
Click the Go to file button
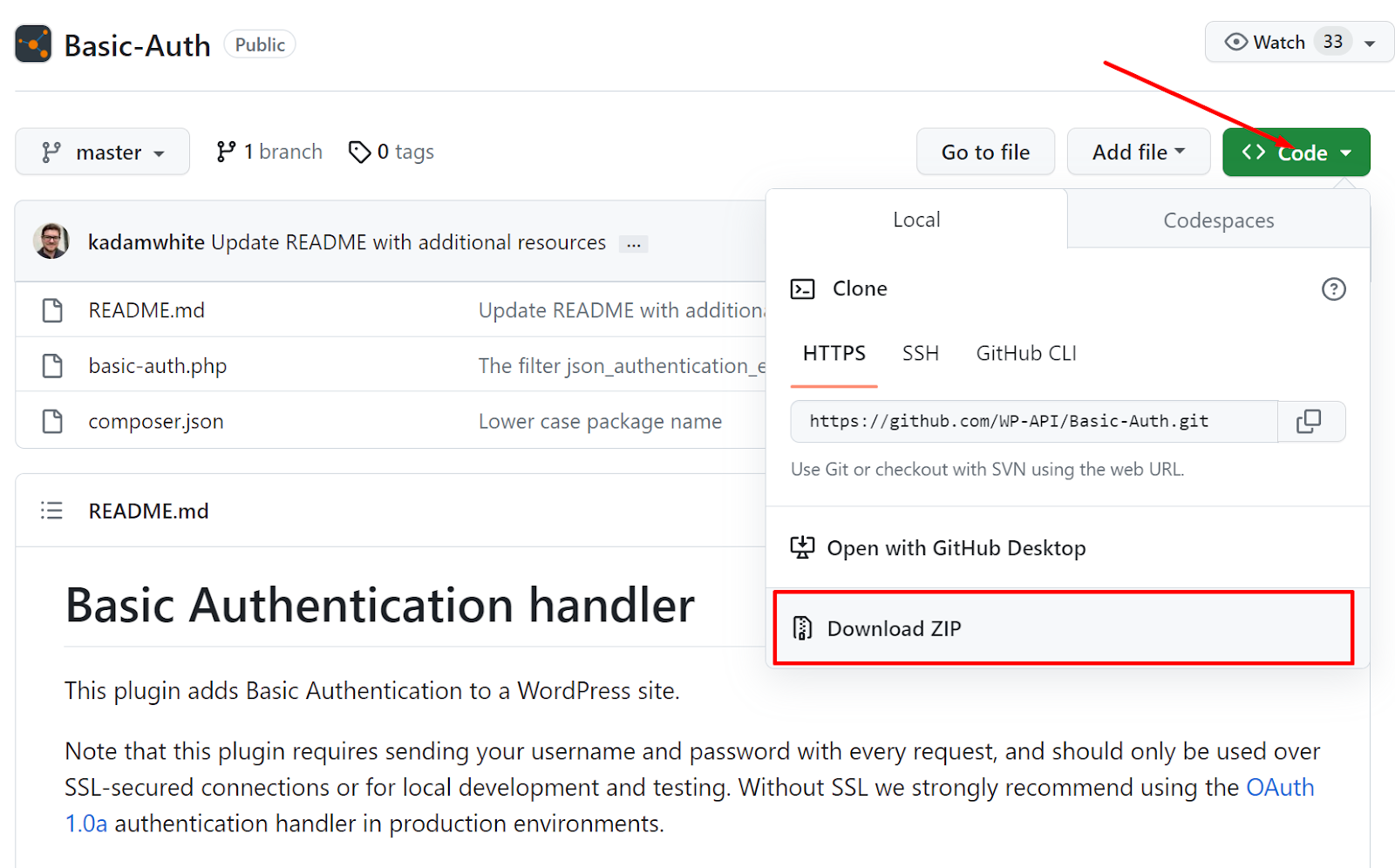(x=985, y=152)
